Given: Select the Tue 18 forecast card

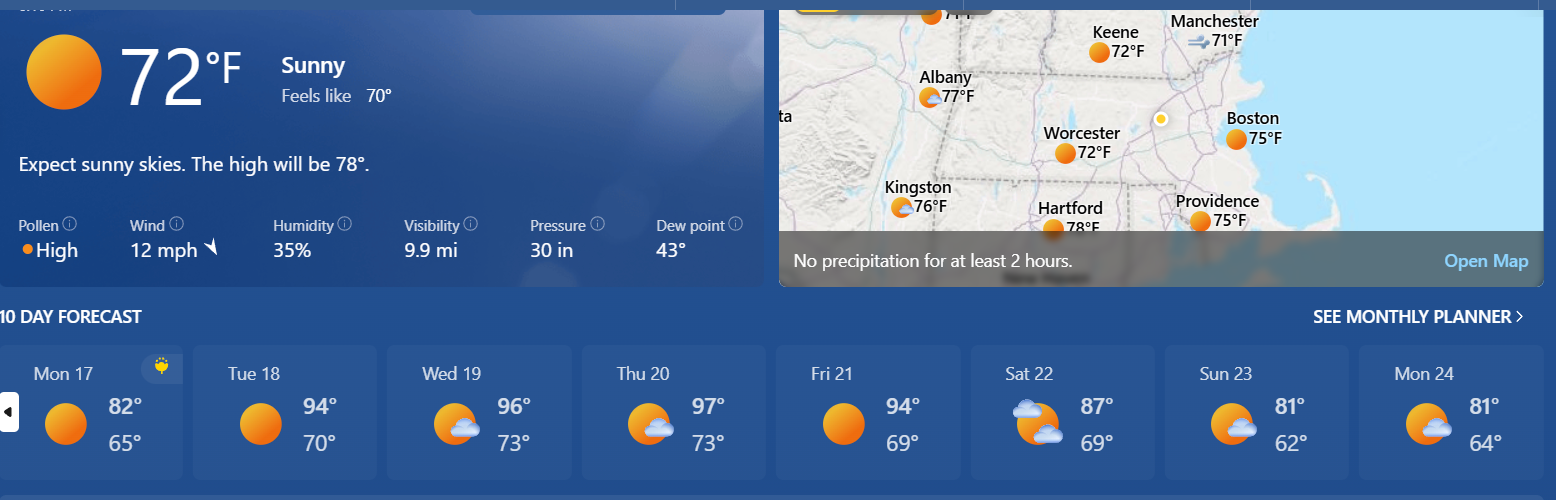Looking at the screenshot, I should point(285,412).
